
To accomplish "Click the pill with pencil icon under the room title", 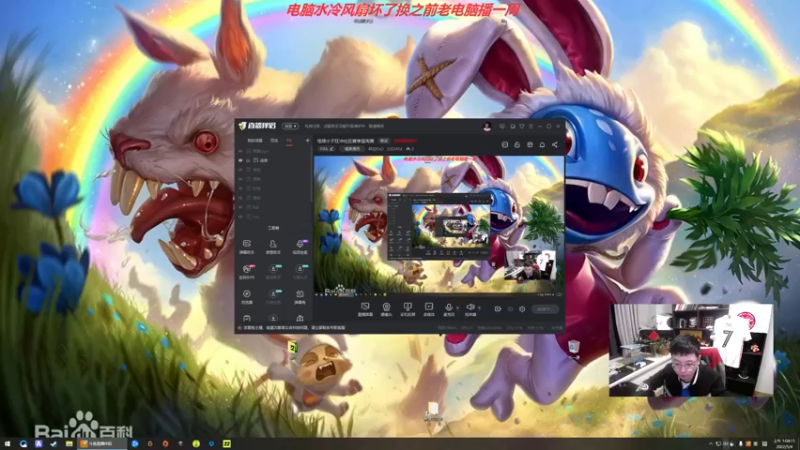I will [x=326, y=149].
